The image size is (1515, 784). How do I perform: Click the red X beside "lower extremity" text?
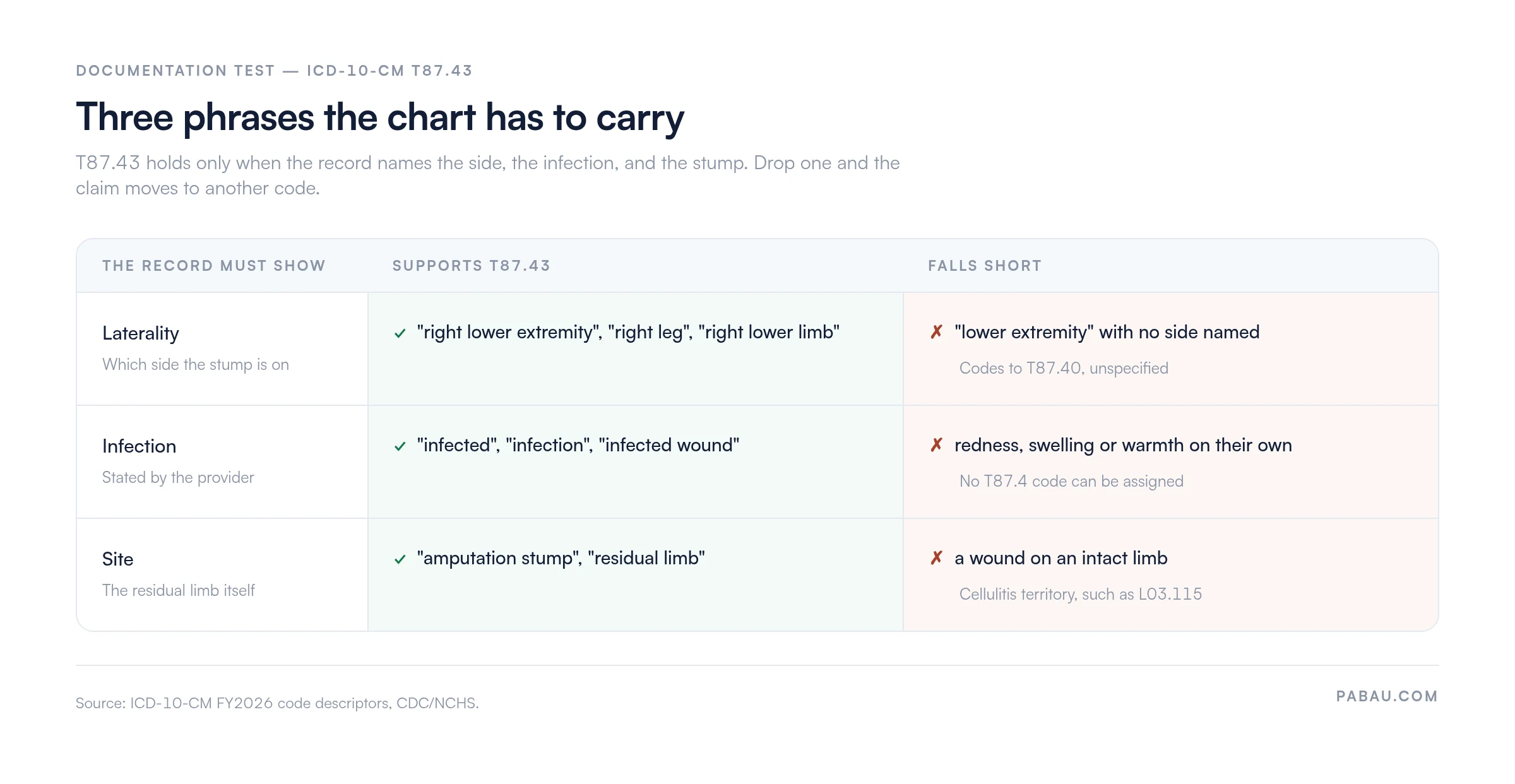(x=936, y=332)
